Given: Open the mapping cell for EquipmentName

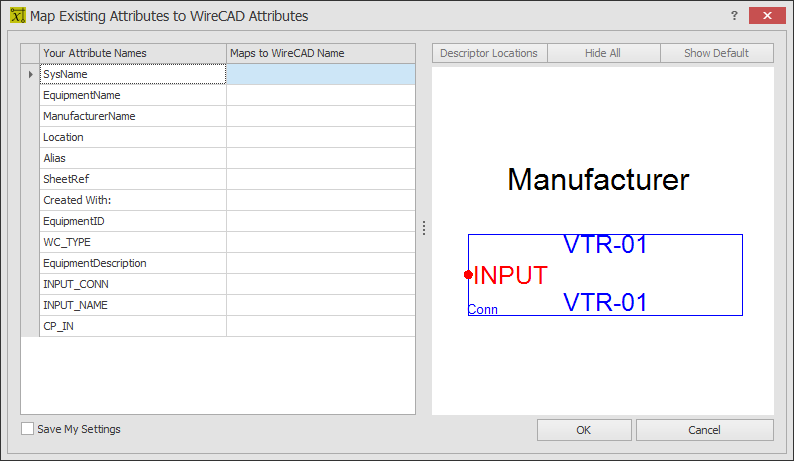Looking at the screenshot, I should 321,95.
